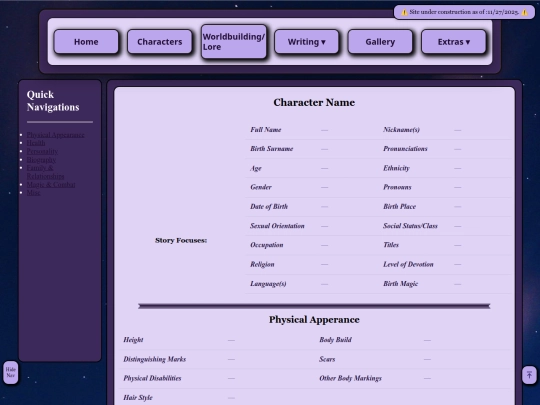Toggle the Hide Nav button
The image size is (540, 405).
(x=11, y=372)
